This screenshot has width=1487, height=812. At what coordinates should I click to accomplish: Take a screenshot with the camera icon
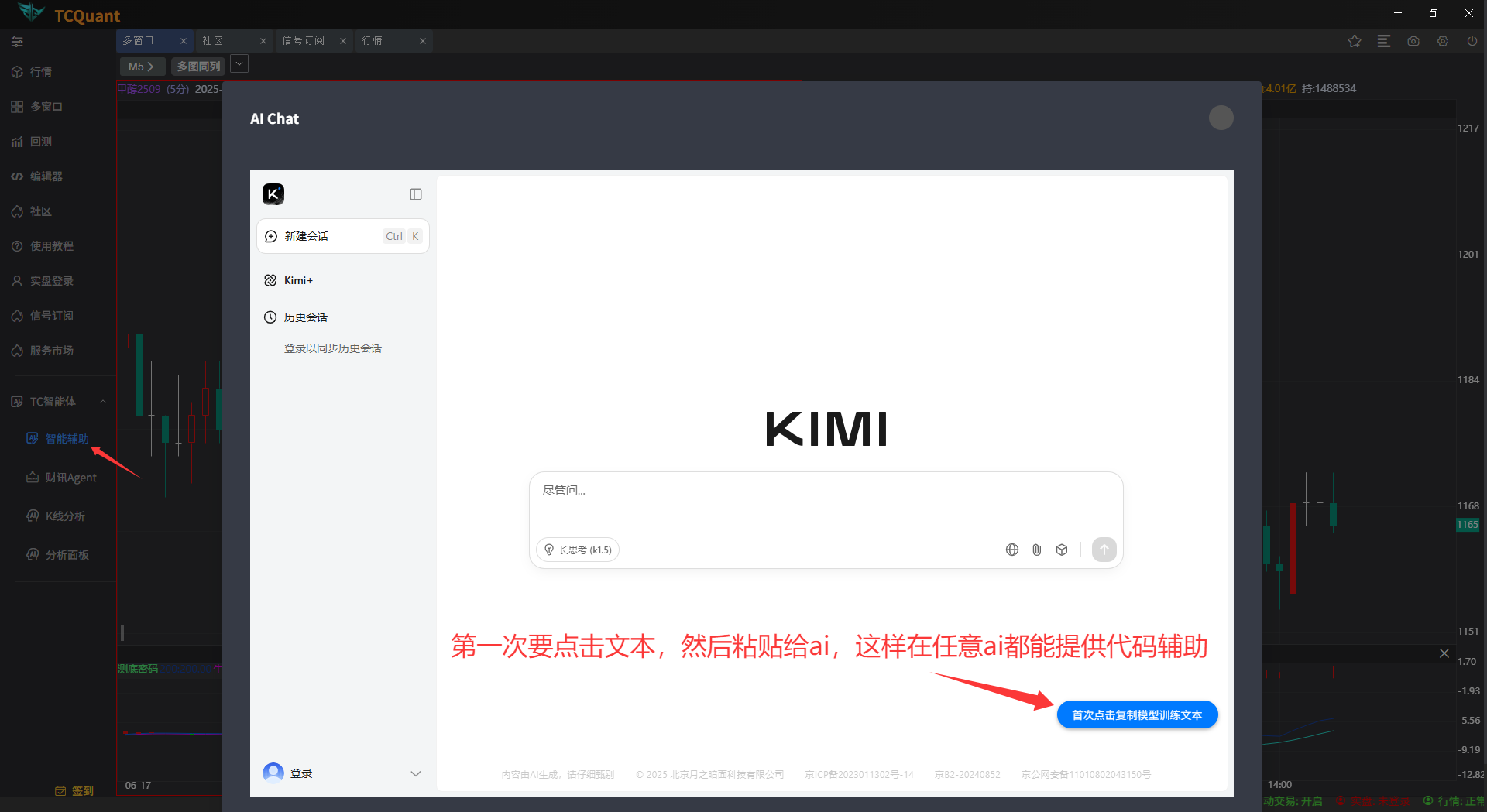pos(1413,41)
